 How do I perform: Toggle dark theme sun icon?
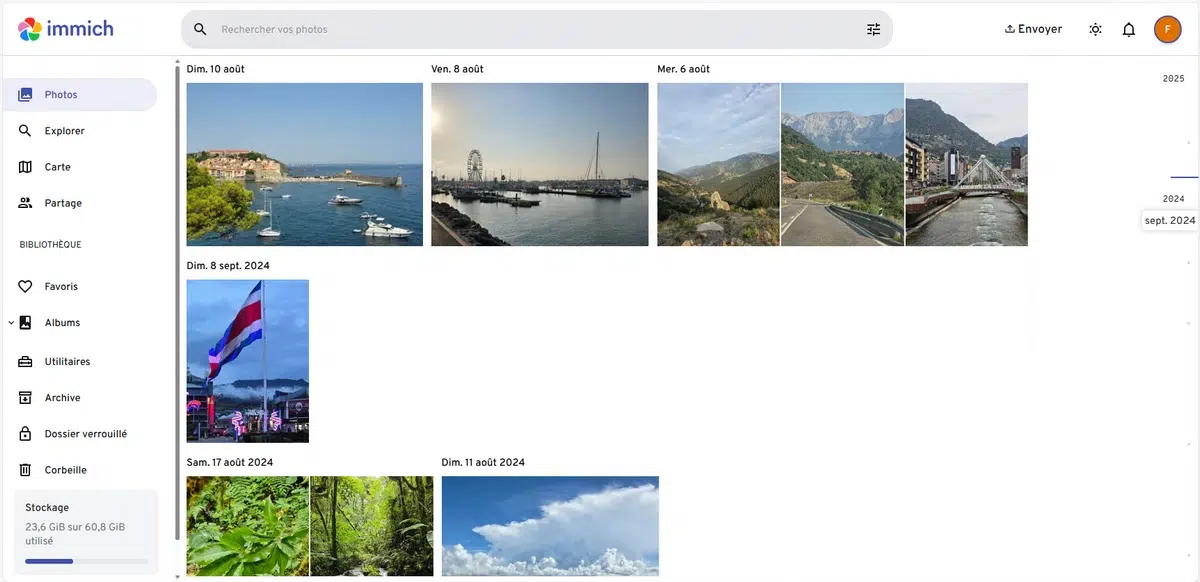point(1095,30)
